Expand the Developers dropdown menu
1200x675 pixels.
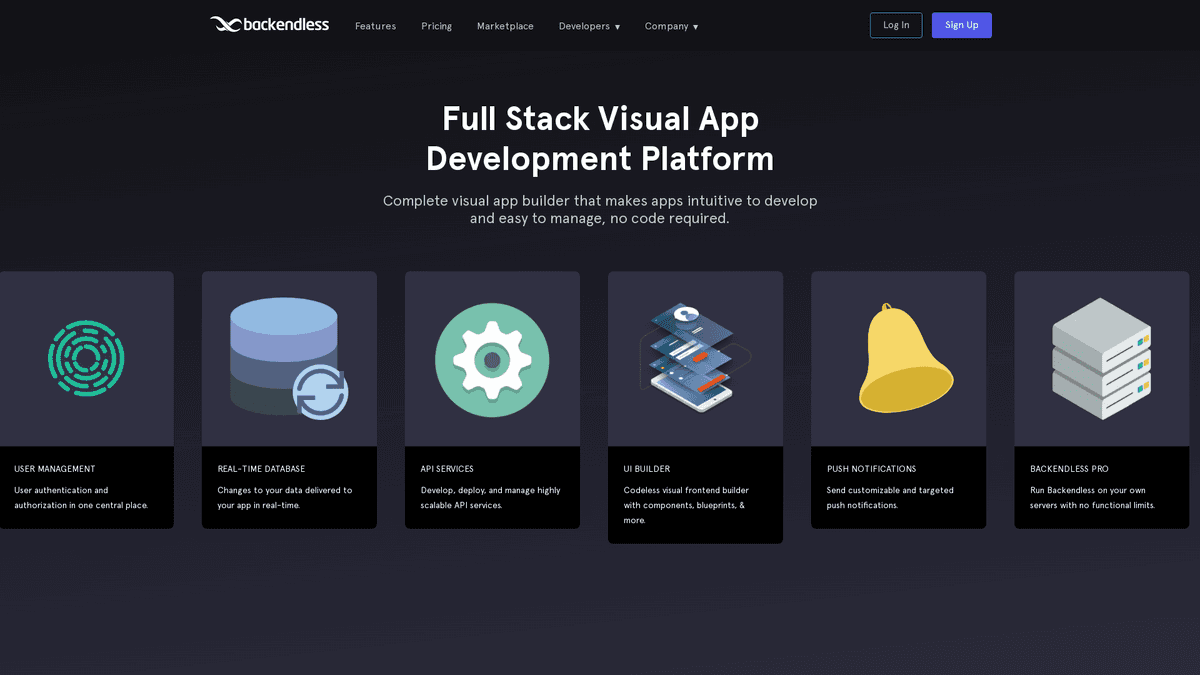point(589,26)
